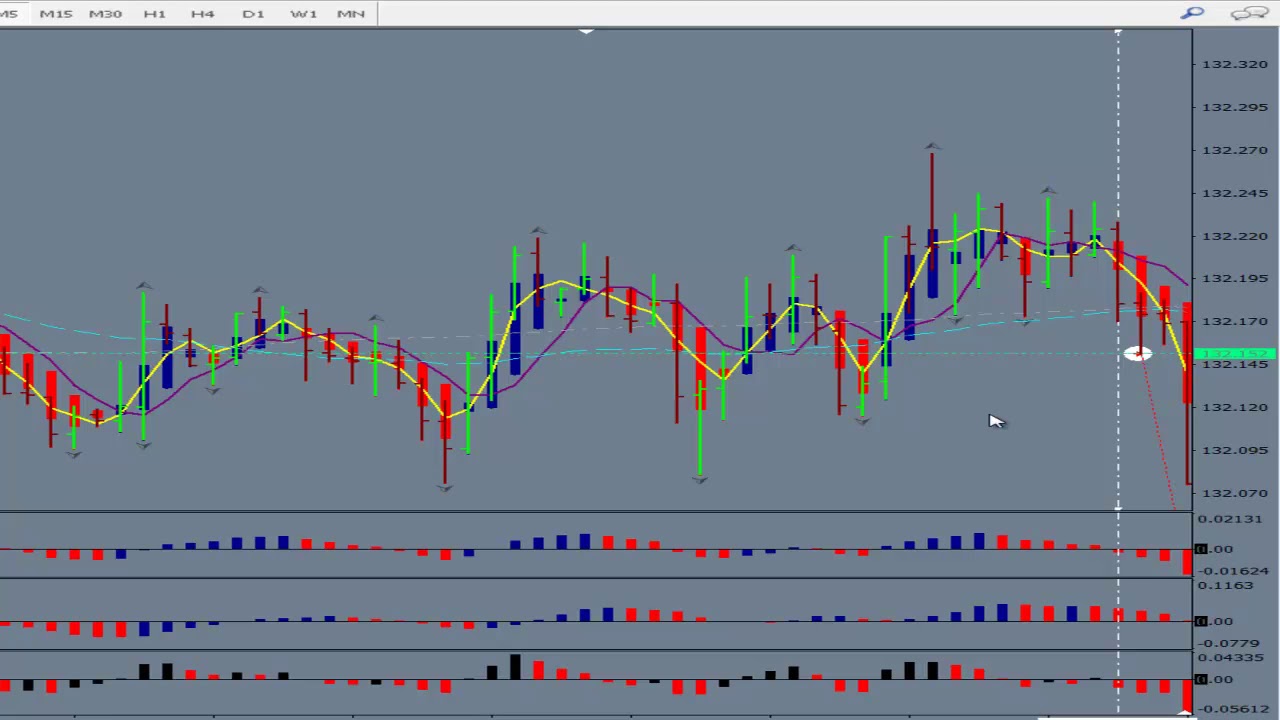The image size is (1280, 720).
Task: Click first indicator scale value 0.02131
Action: pyautogui.click(x=1230, y=519)
